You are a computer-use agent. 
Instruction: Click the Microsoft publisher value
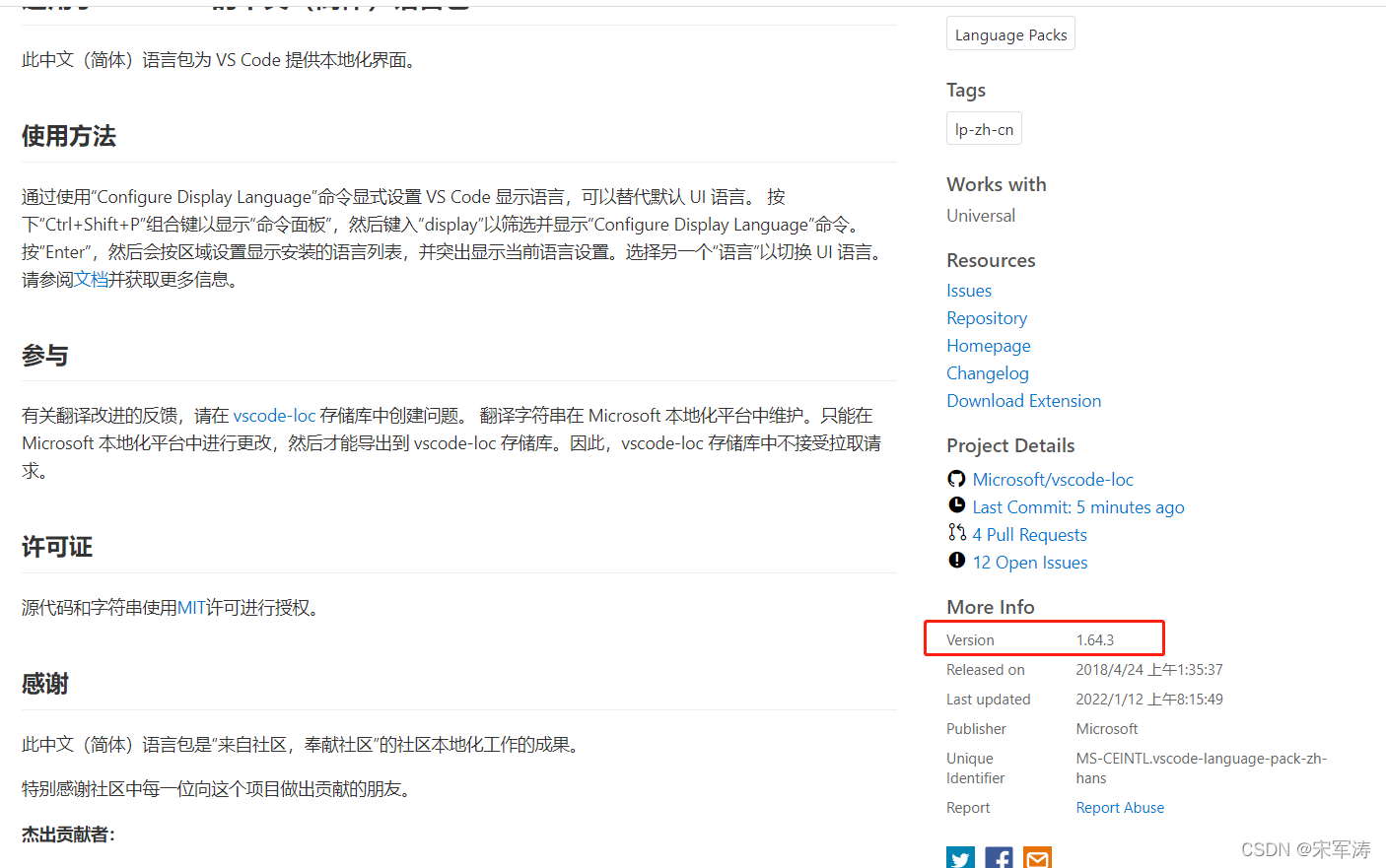[x=1107, y=729]
